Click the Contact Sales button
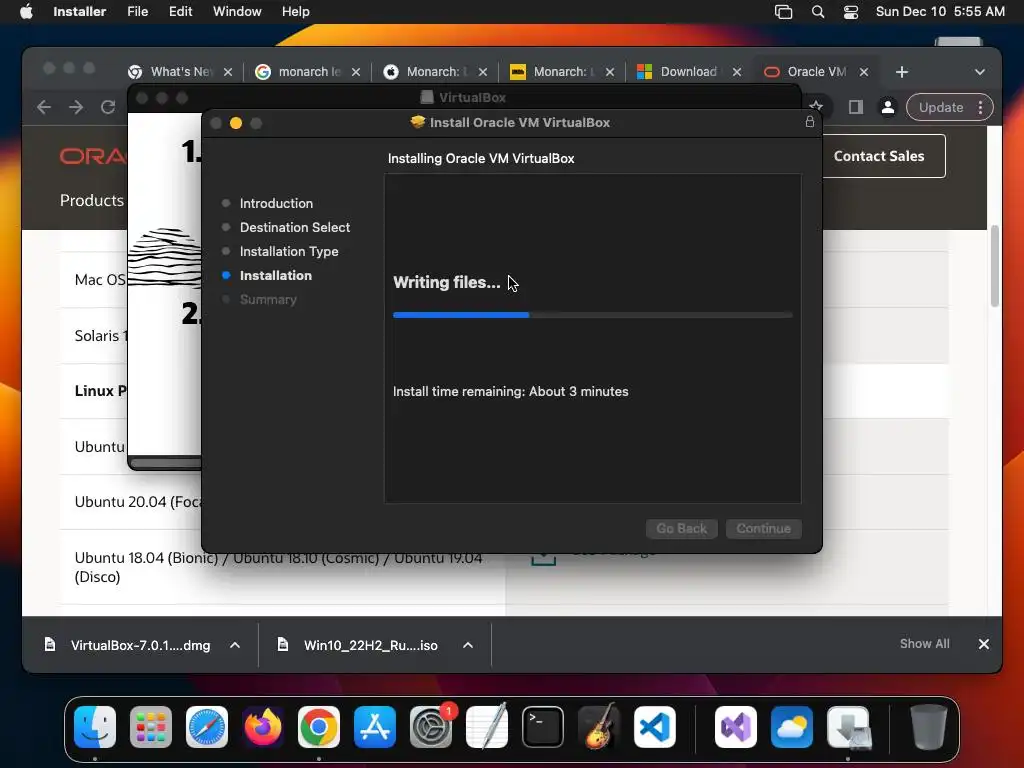 879,156
